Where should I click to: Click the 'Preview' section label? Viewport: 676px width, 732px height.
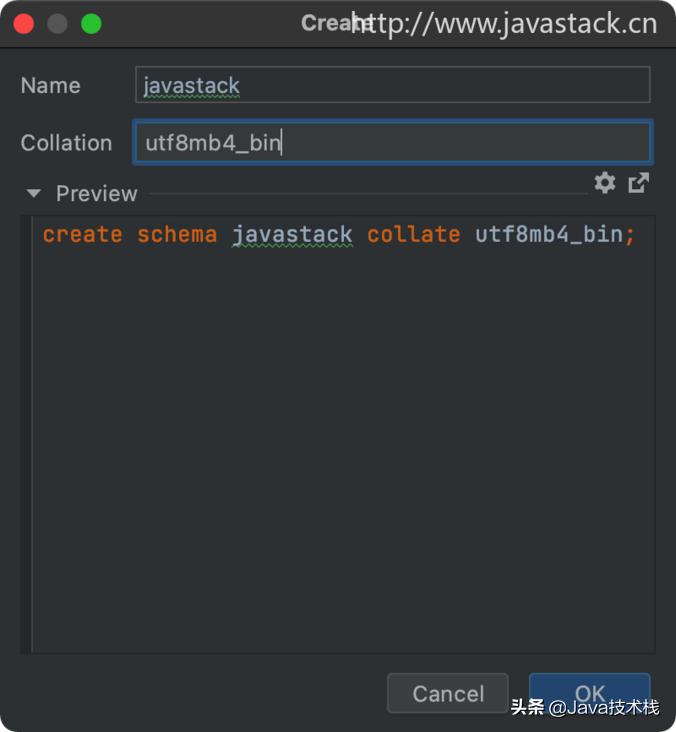(97, 193)
